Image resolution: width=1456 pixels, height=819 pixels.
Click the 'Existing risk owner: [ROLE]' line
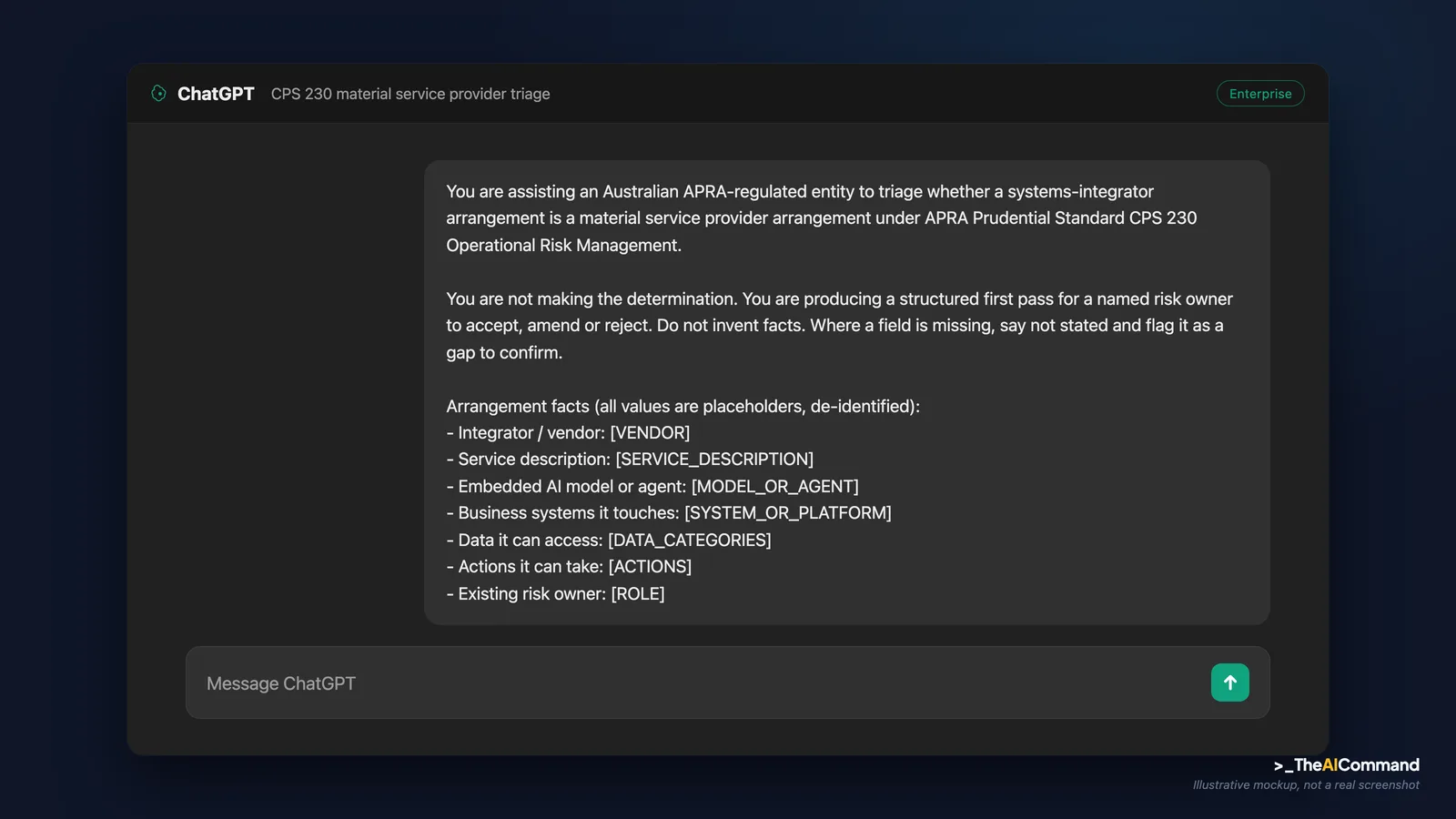555,594
